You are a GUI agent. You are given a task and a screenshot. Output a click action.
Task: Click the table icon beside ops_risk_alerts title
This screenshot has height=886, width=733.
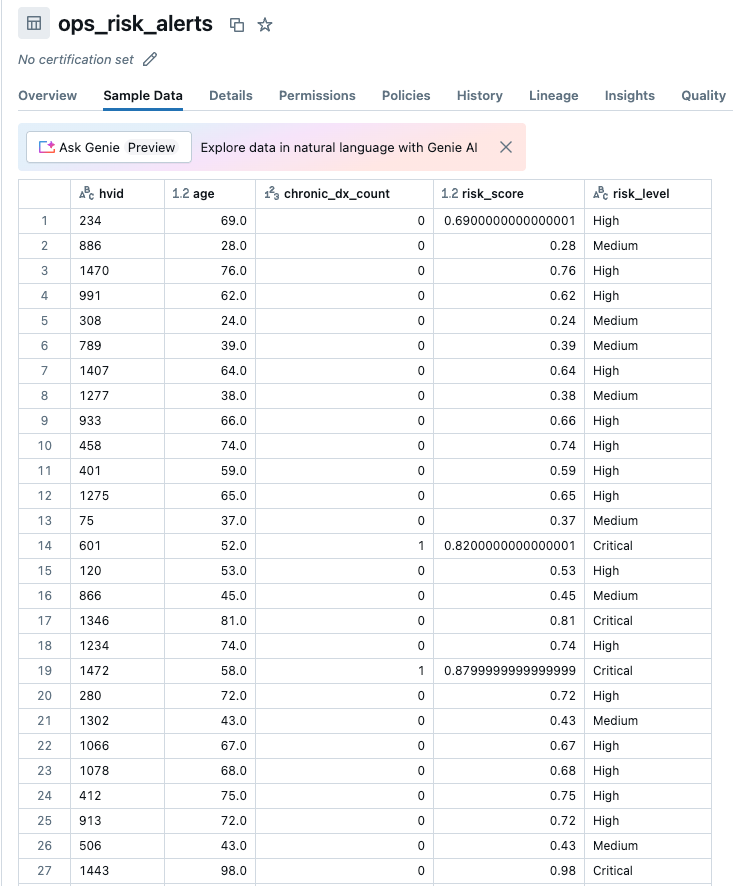coord(34,22)
